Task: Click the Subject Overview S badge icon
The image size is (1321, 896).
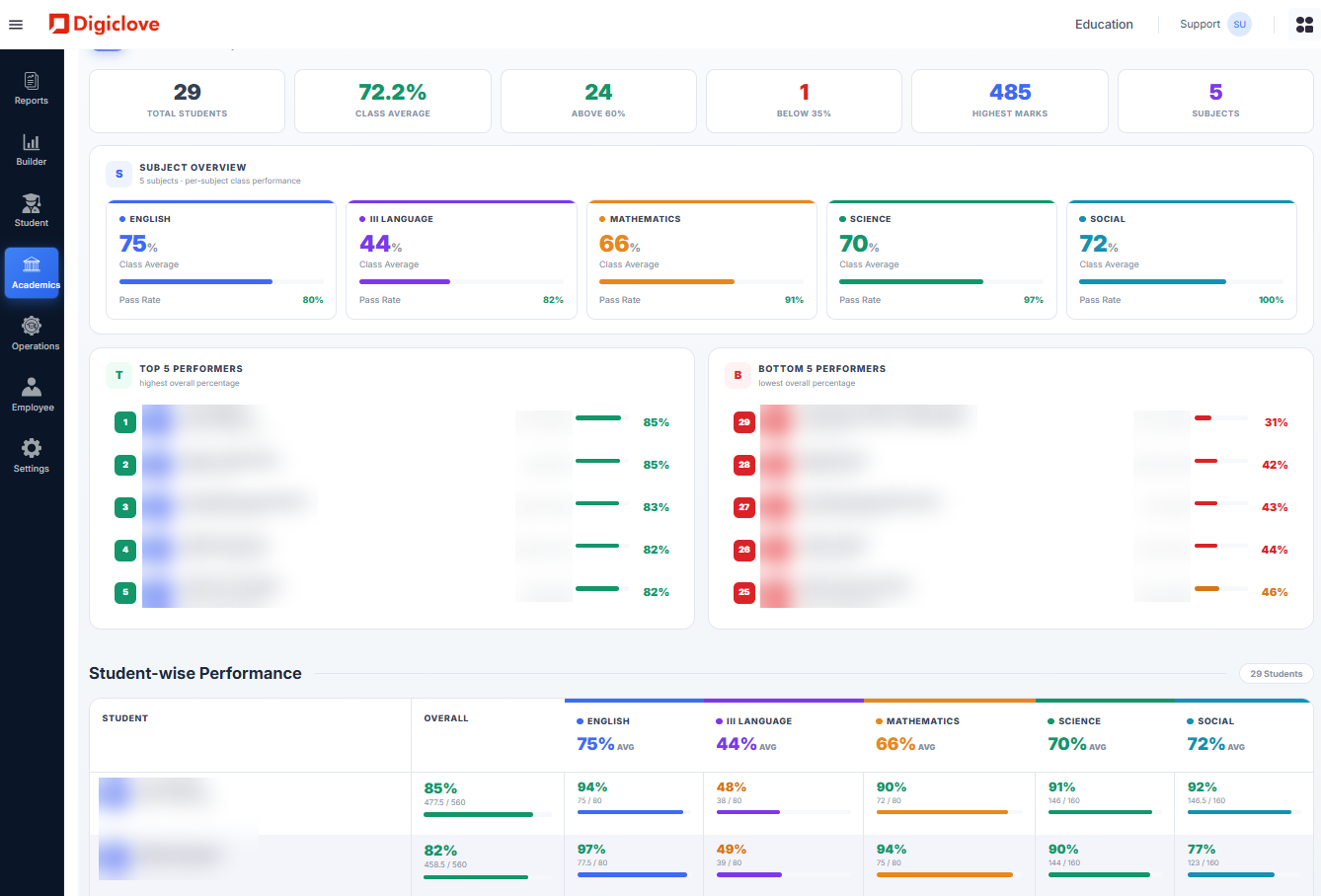Action: pos(119,174)
